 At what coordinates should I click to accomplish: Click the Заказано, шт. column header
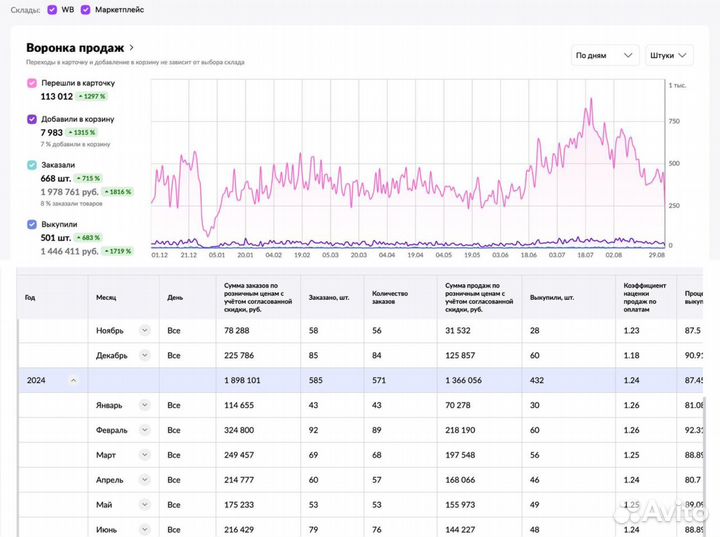point(328,297)
